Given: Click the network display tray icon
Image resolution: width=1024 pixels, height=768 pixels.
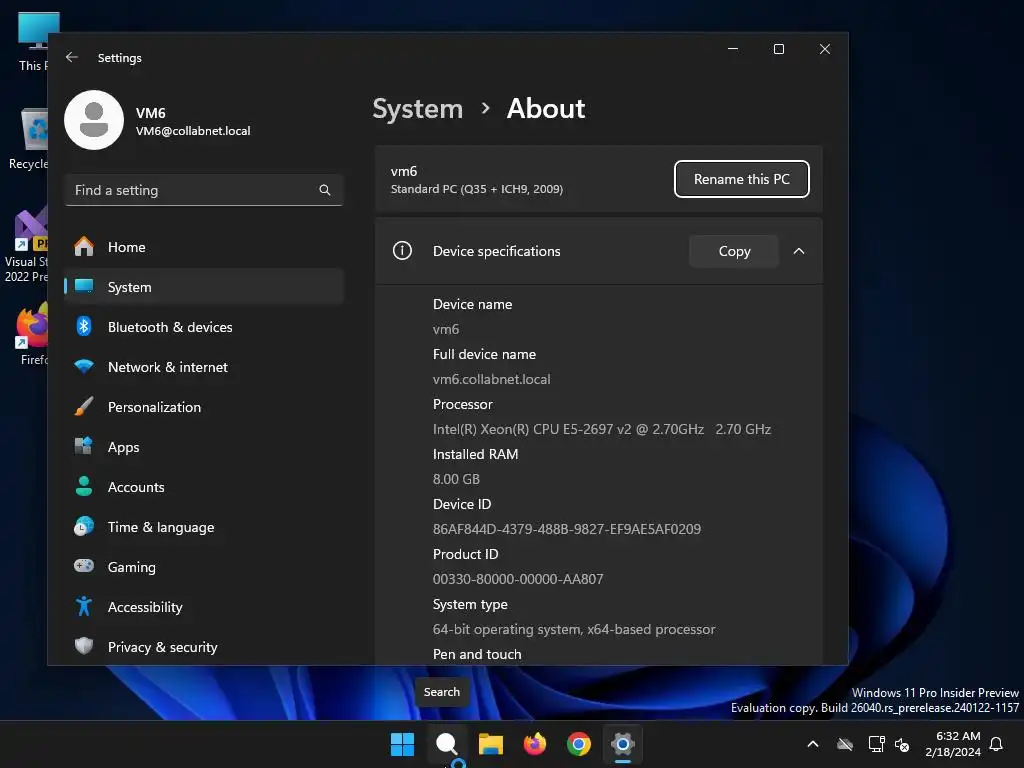Looking at the screenshot, I should click(x=876, y=744).
